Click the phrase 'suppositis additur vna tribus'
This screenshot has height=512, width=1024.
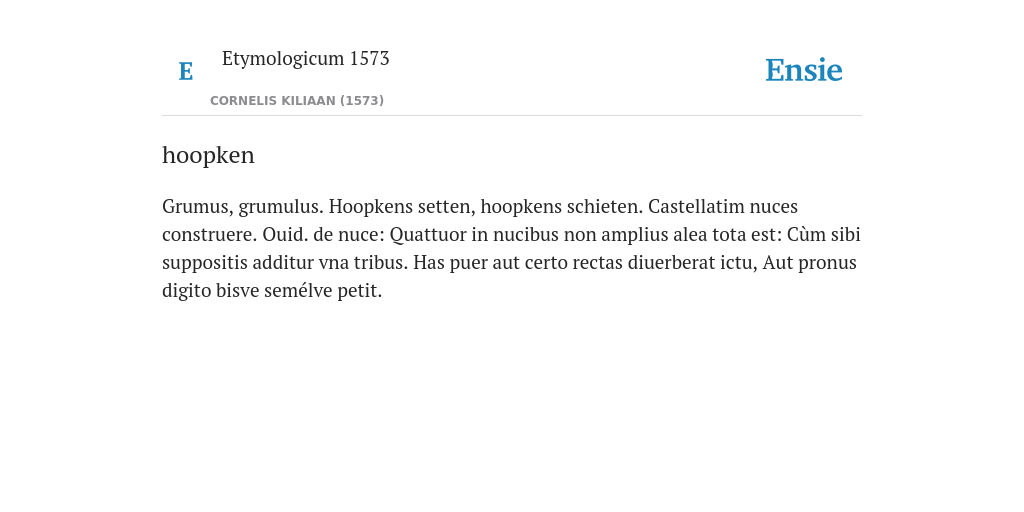point(285,263)
